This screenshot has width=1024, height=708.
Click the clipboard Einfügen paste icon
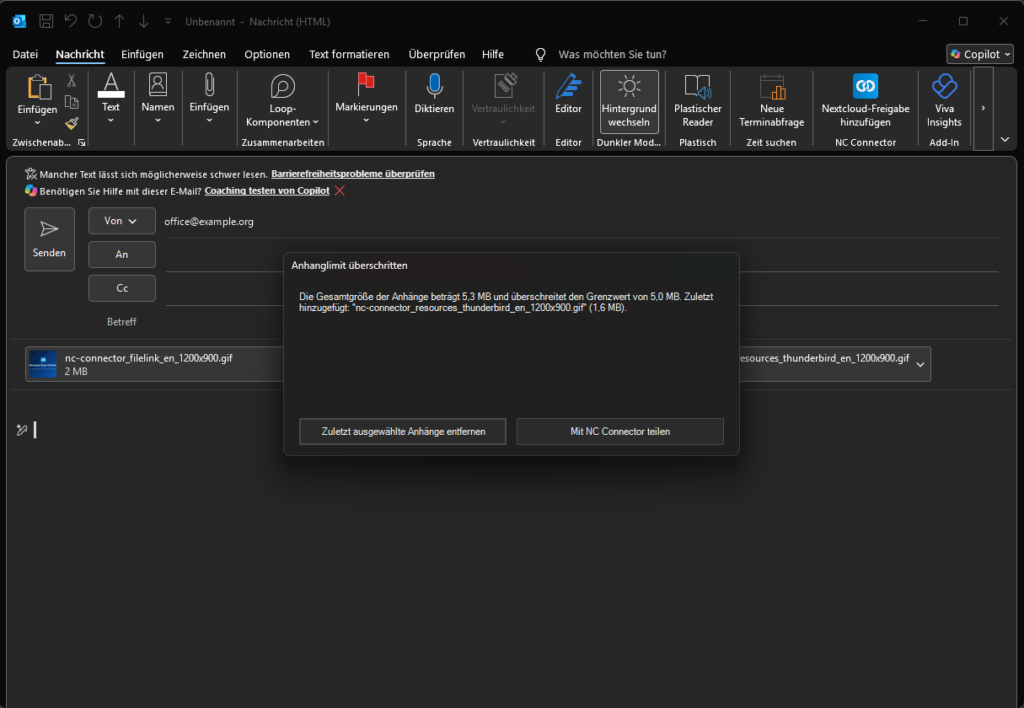click(38, 88)
